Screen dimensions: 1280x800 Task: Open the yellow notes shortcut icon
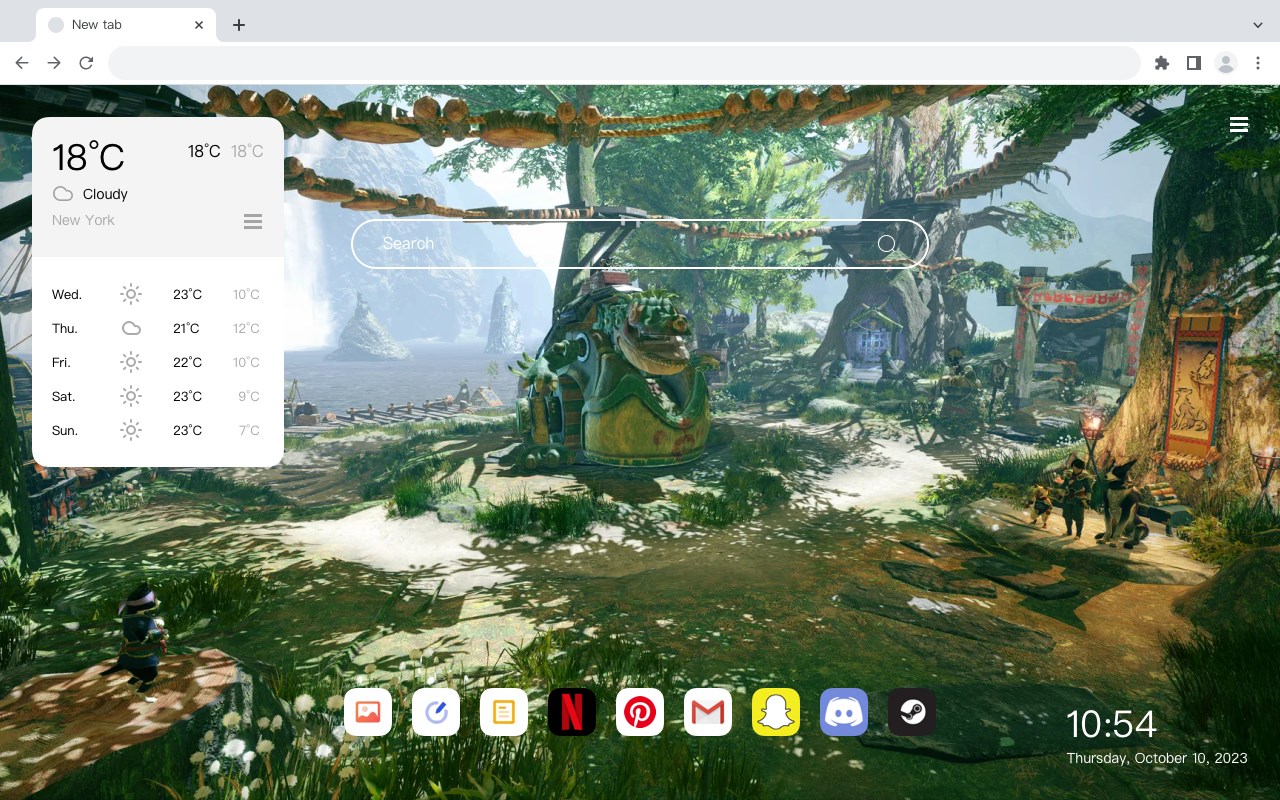click(x=504, y=712)
